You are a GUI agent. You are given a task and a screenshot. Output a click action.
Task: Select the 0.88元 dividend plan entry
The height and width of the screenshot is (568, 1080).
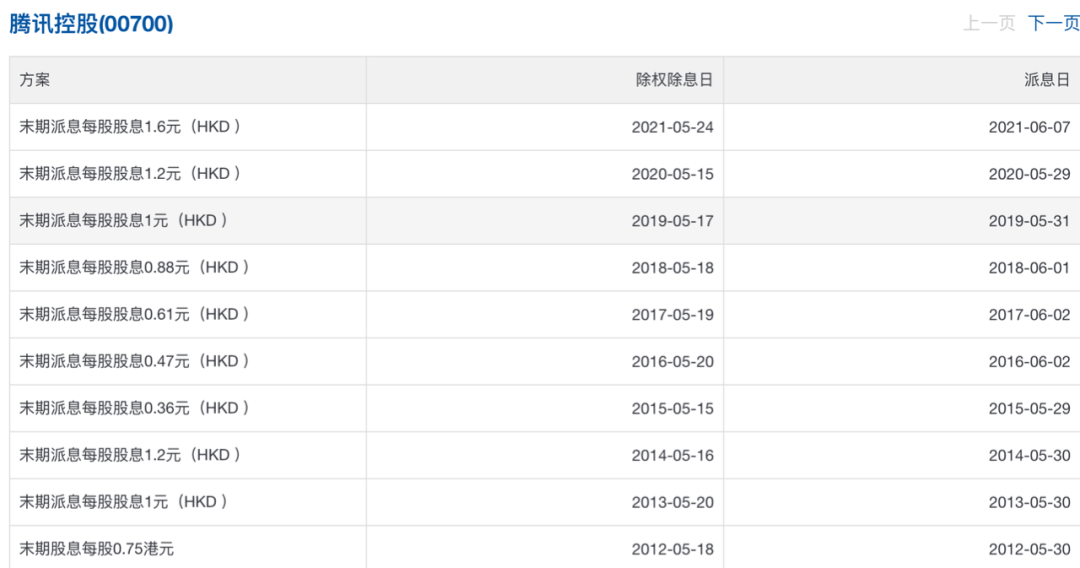(134, 267)
